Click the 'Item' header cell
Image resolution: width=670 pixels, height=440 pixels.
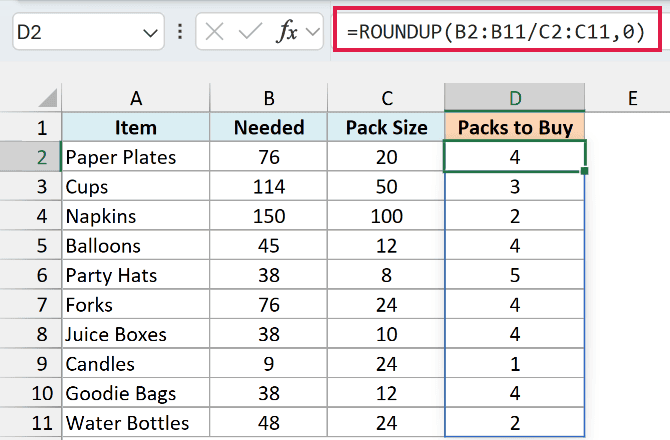point(136,127)
